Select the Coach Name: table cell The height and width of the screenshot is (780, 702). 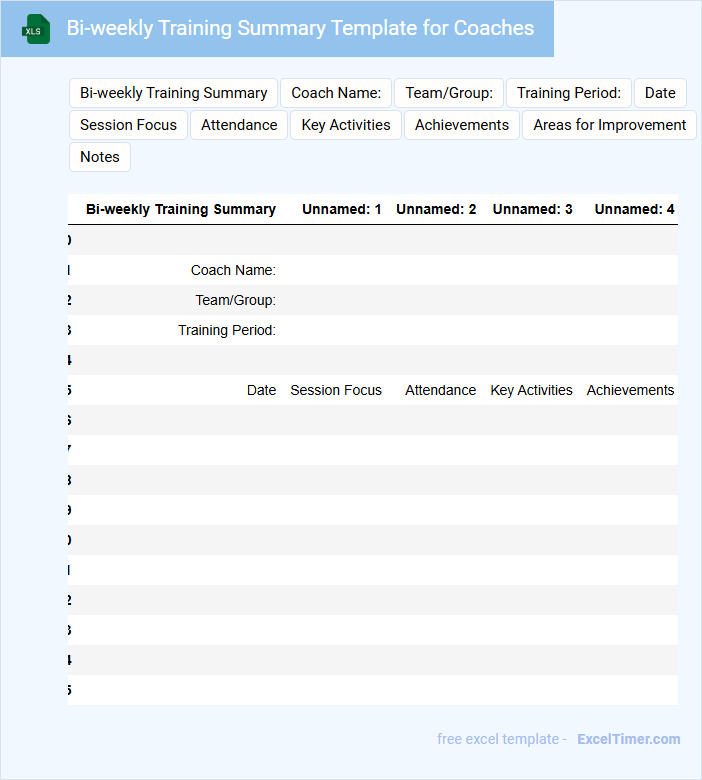pyautogui.click(x=233, y=270)
